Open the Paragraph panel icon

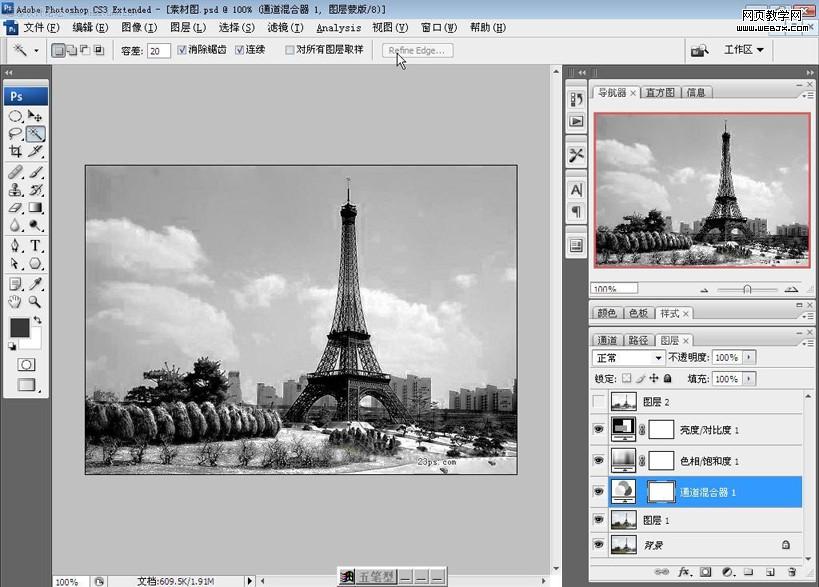pos(576,212)
